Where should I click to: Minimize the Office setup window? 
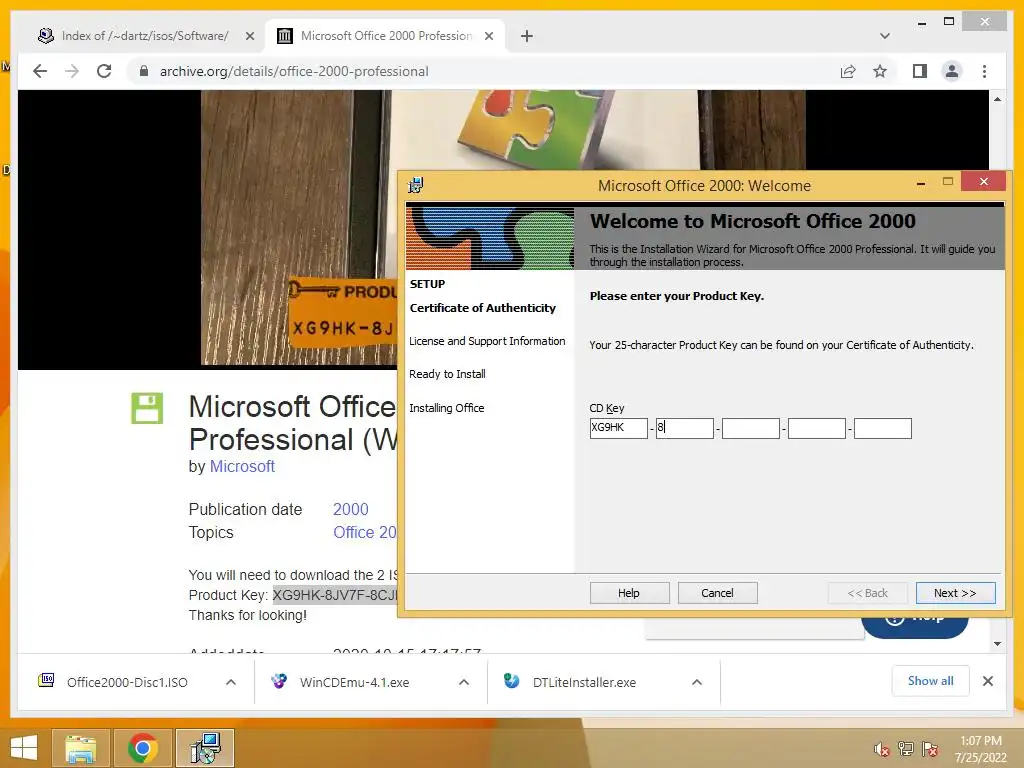coord(921,183)
